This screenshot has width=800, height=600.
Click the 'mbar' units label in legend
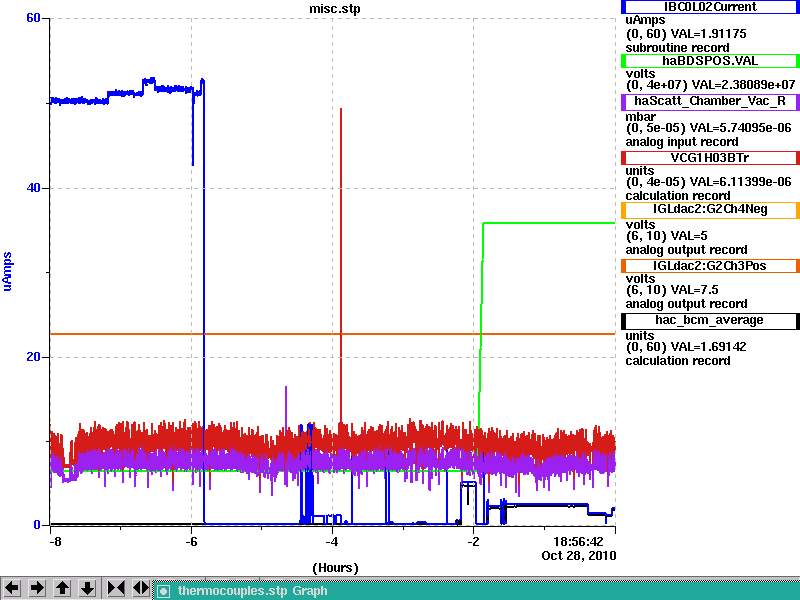pos(640,116)
